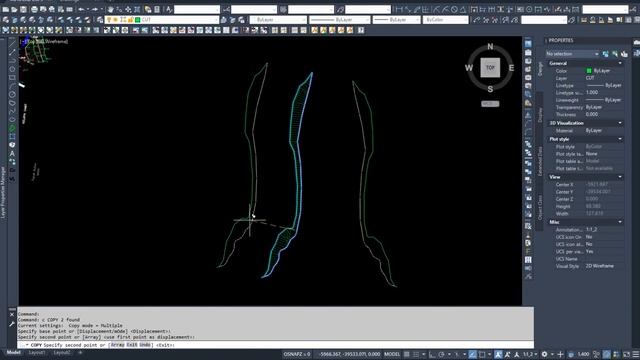Select the Pan hand tool
The width and height of the screenshot is (640, 360).
pos(110,9)
